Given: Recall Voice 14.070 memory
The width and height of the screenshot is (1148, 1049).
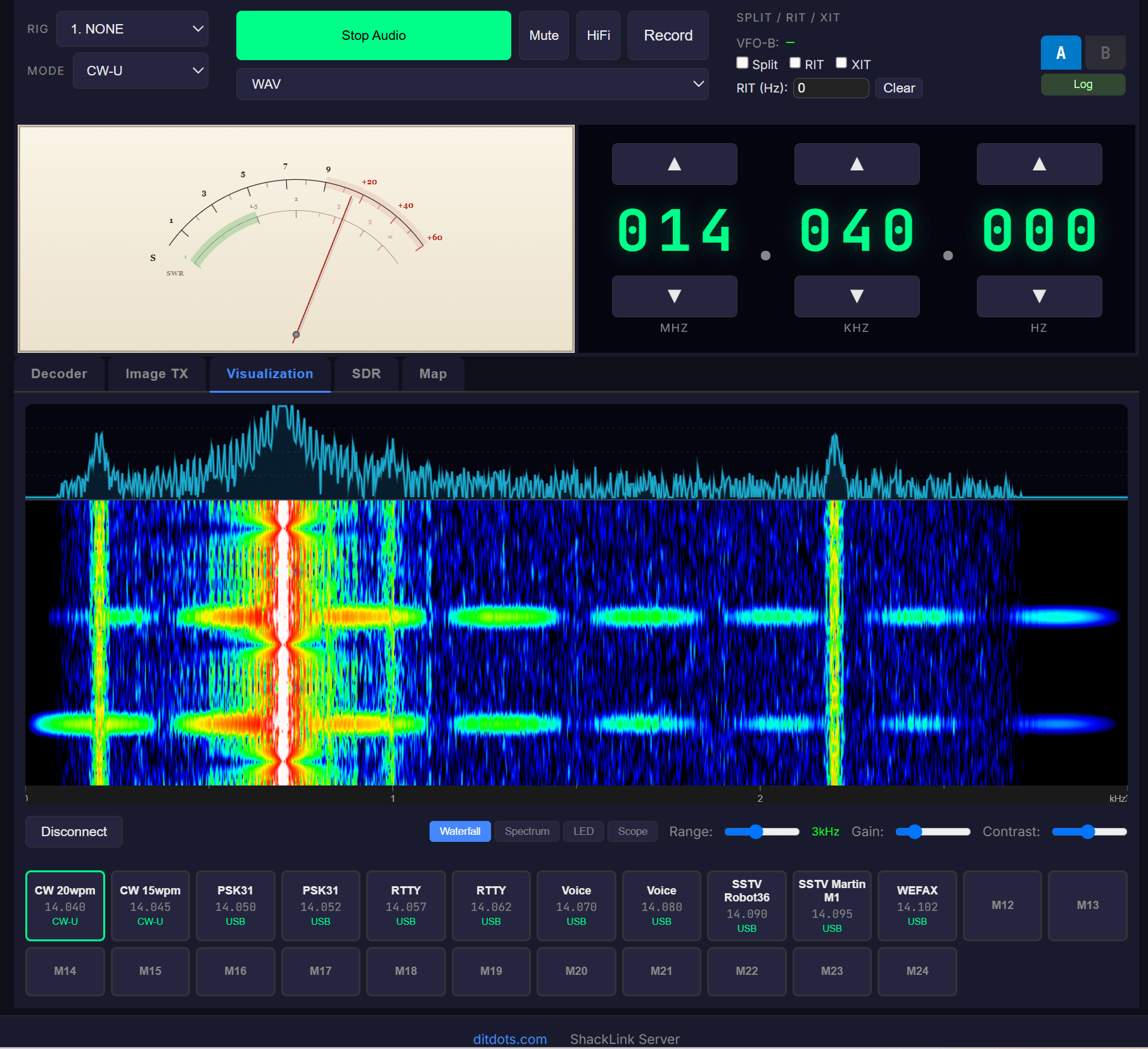Looking at the screenshot, I should 576,905.
